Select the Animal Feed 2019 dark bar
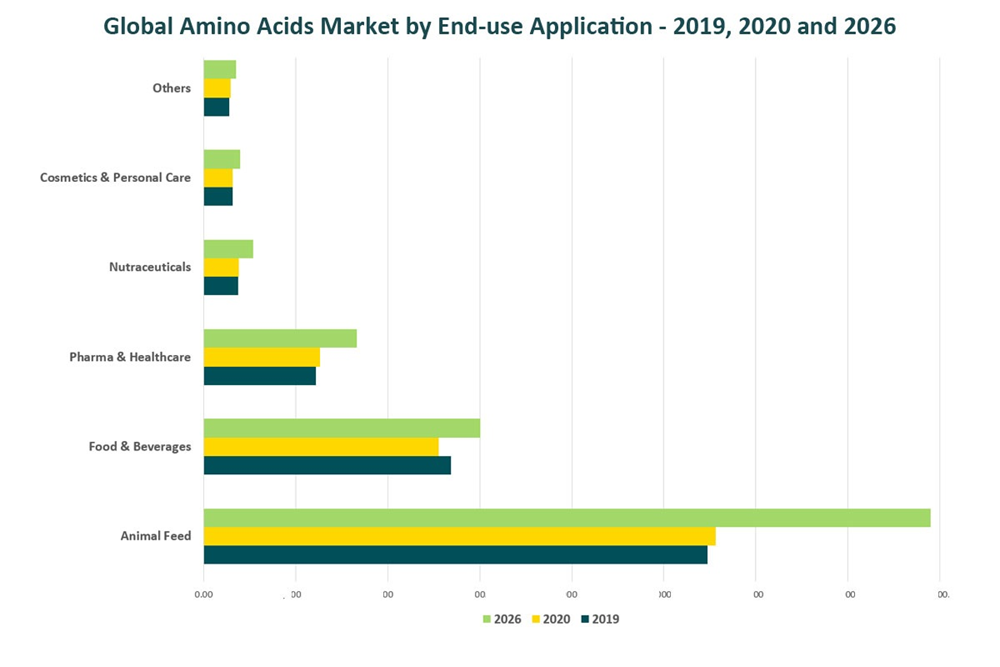The image size is (1000, 667). tap(455, 555)
